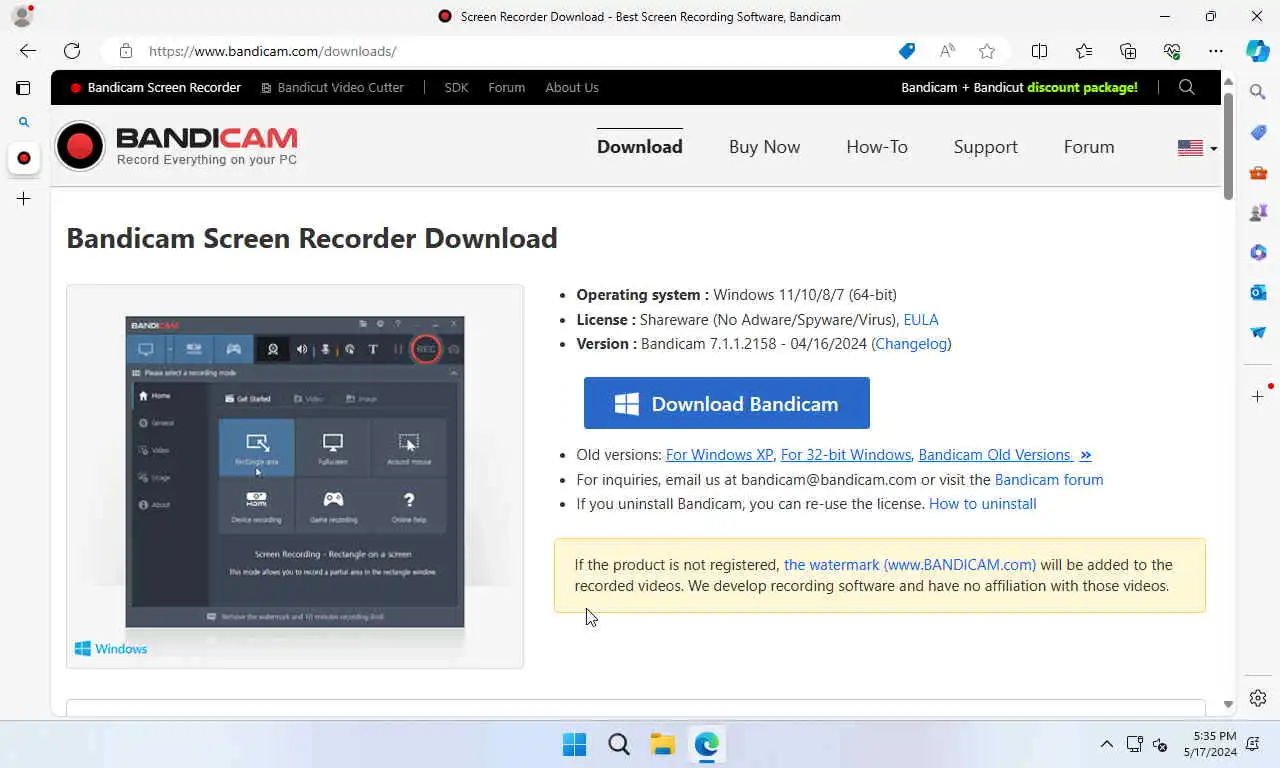Open sidebar Microsoft 365 icon
The image size is (1280, 768).
coord(1258,252)
